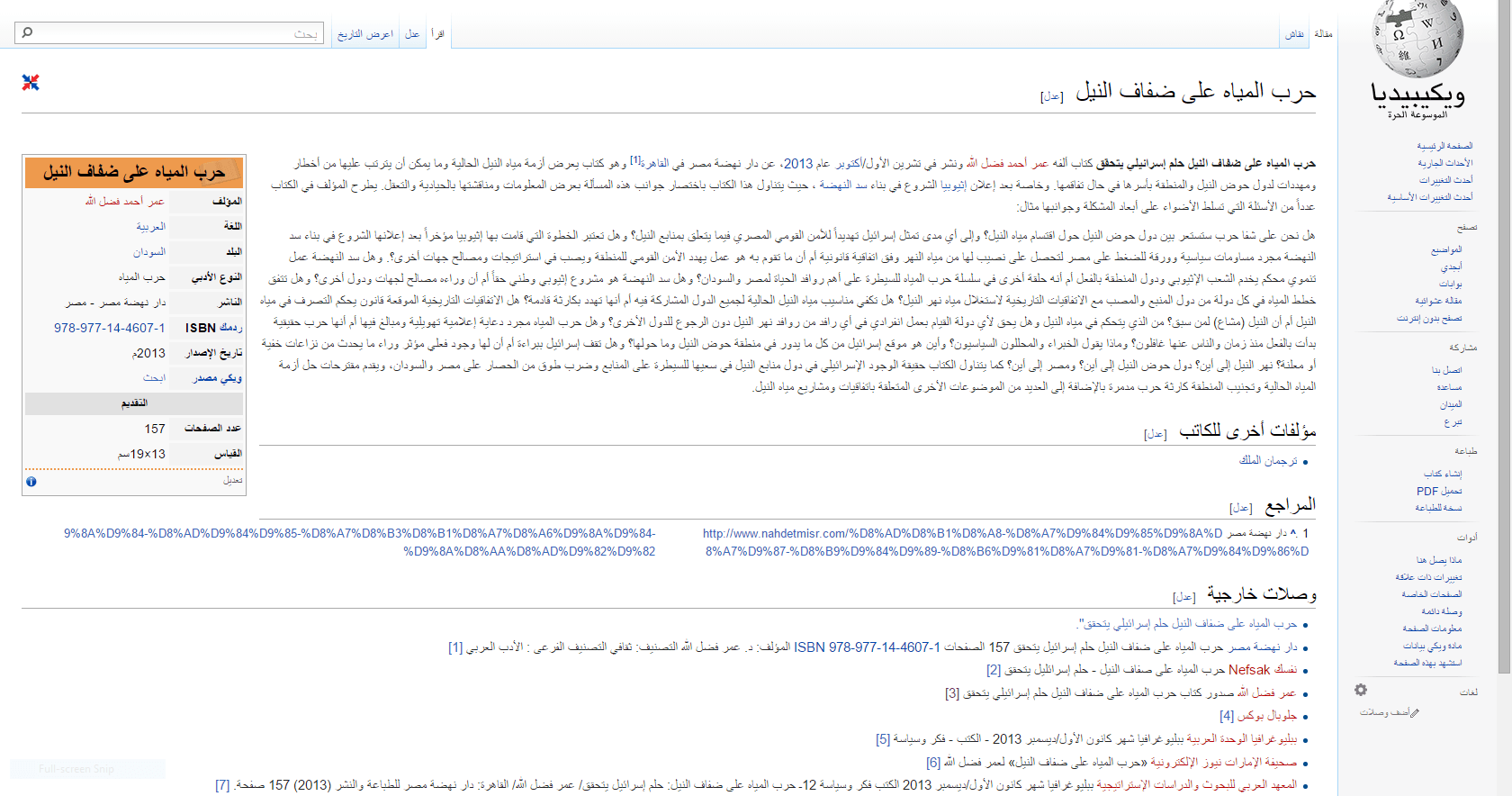Click تحميل PDF download link
Screen dimensions: 1512x796
click(1439, 491)
